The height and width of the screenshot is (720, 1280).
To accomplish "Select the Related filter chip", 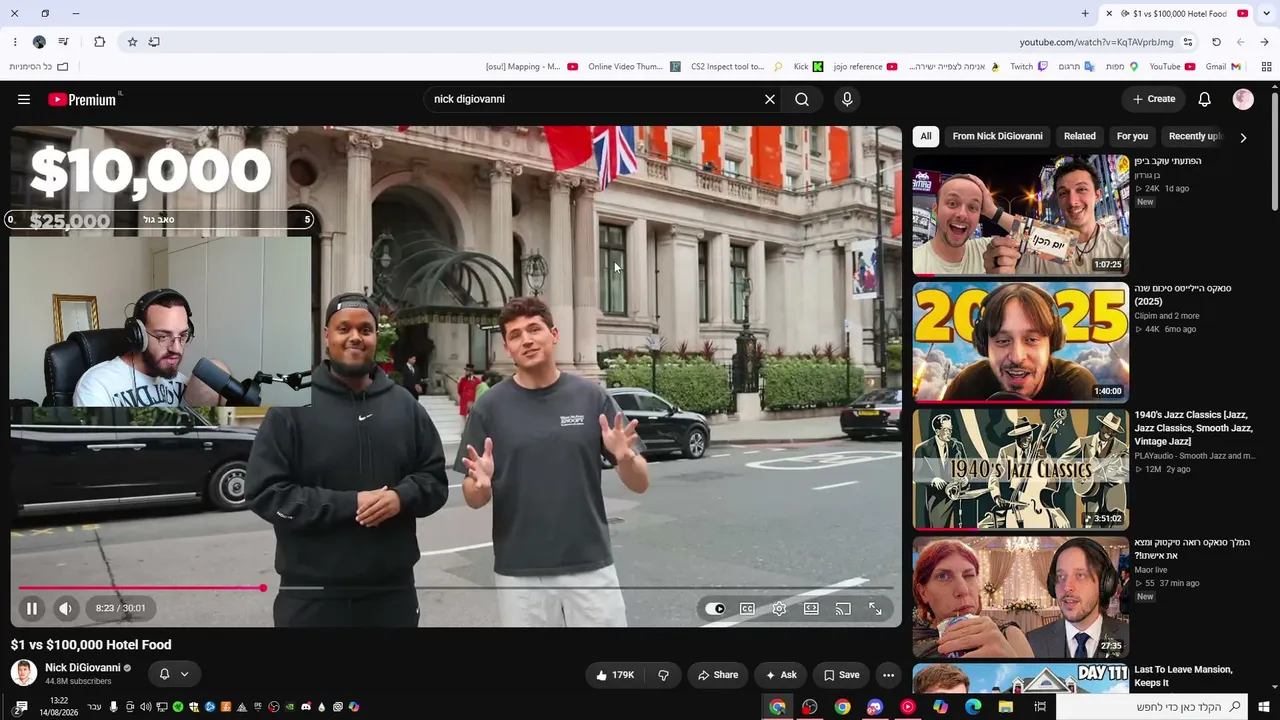I will (x=1080, y=136).
